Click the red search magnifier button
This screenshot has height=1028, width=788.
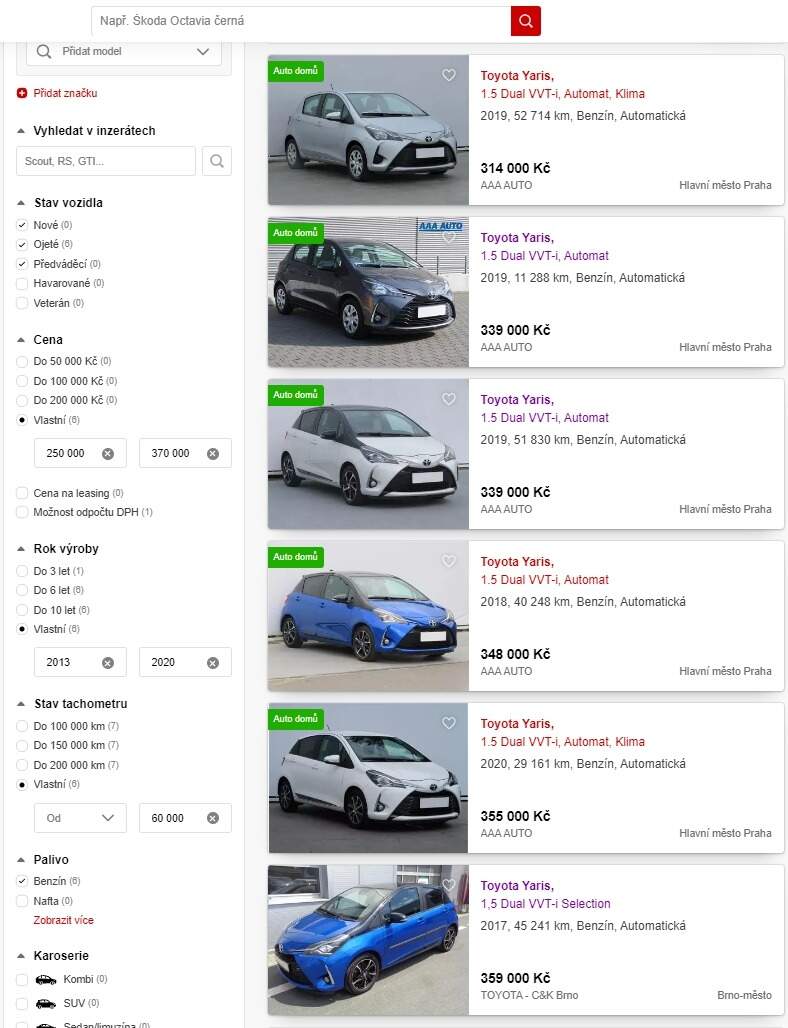pos(525,21)
